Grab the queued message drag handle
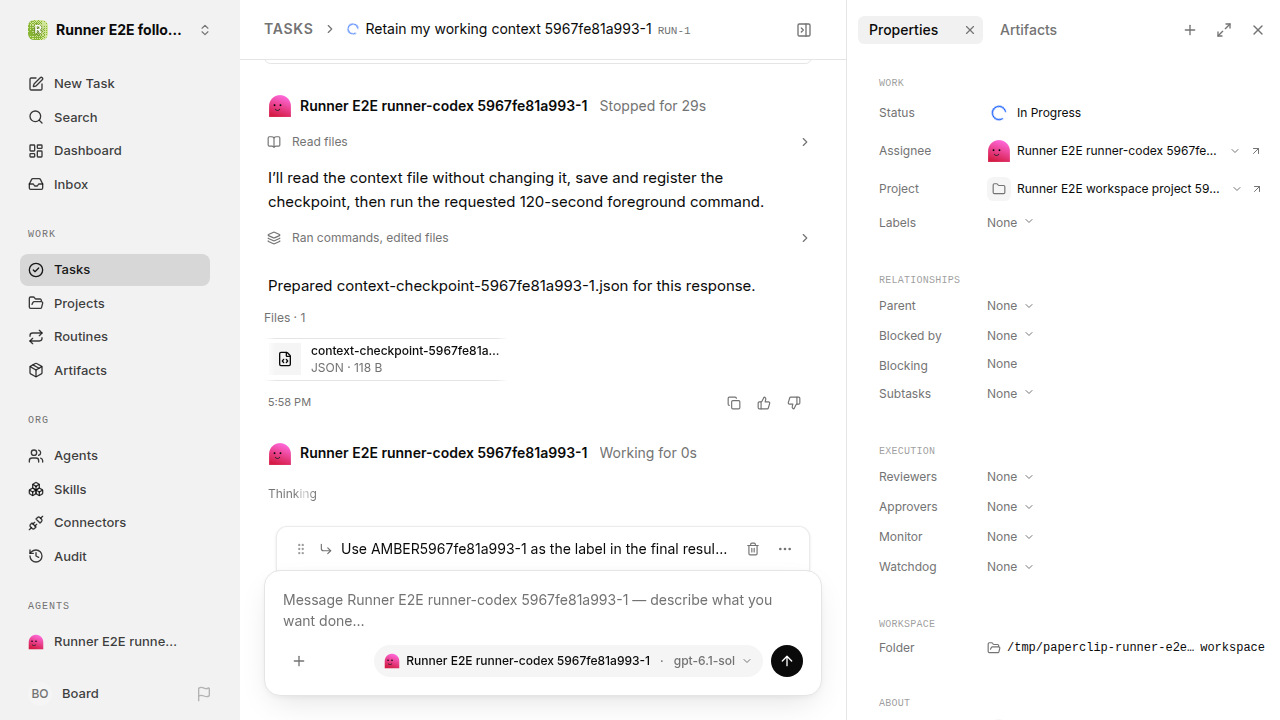1280x720 pixels. point(301,549)
